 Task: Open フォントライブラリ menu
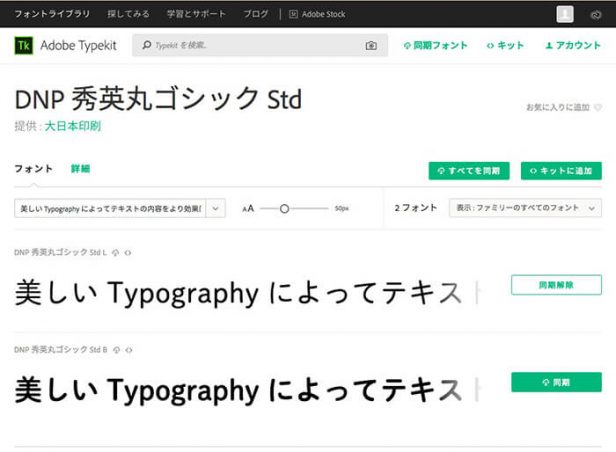(52, 14)
